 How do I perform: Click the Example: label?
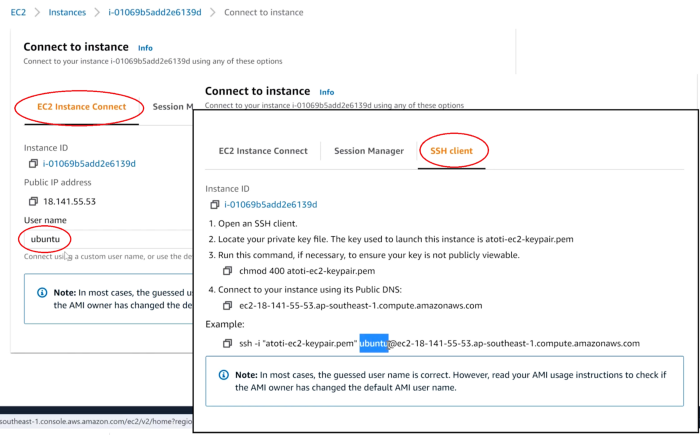[225, 324]
